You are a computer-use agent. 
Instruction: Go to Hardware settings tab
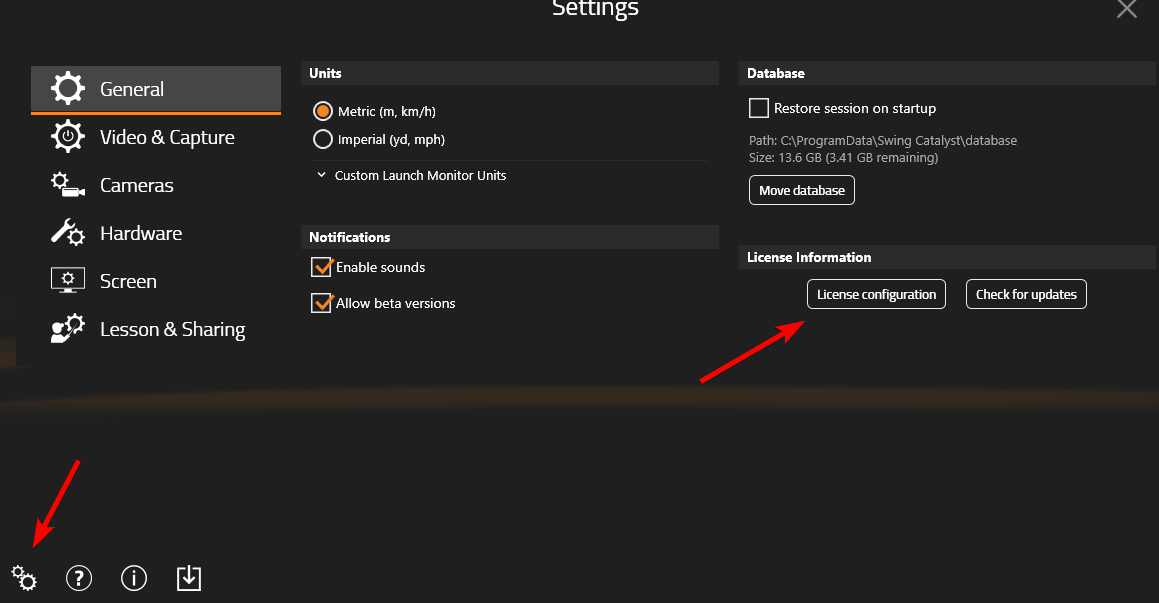(x=156, y=234)
